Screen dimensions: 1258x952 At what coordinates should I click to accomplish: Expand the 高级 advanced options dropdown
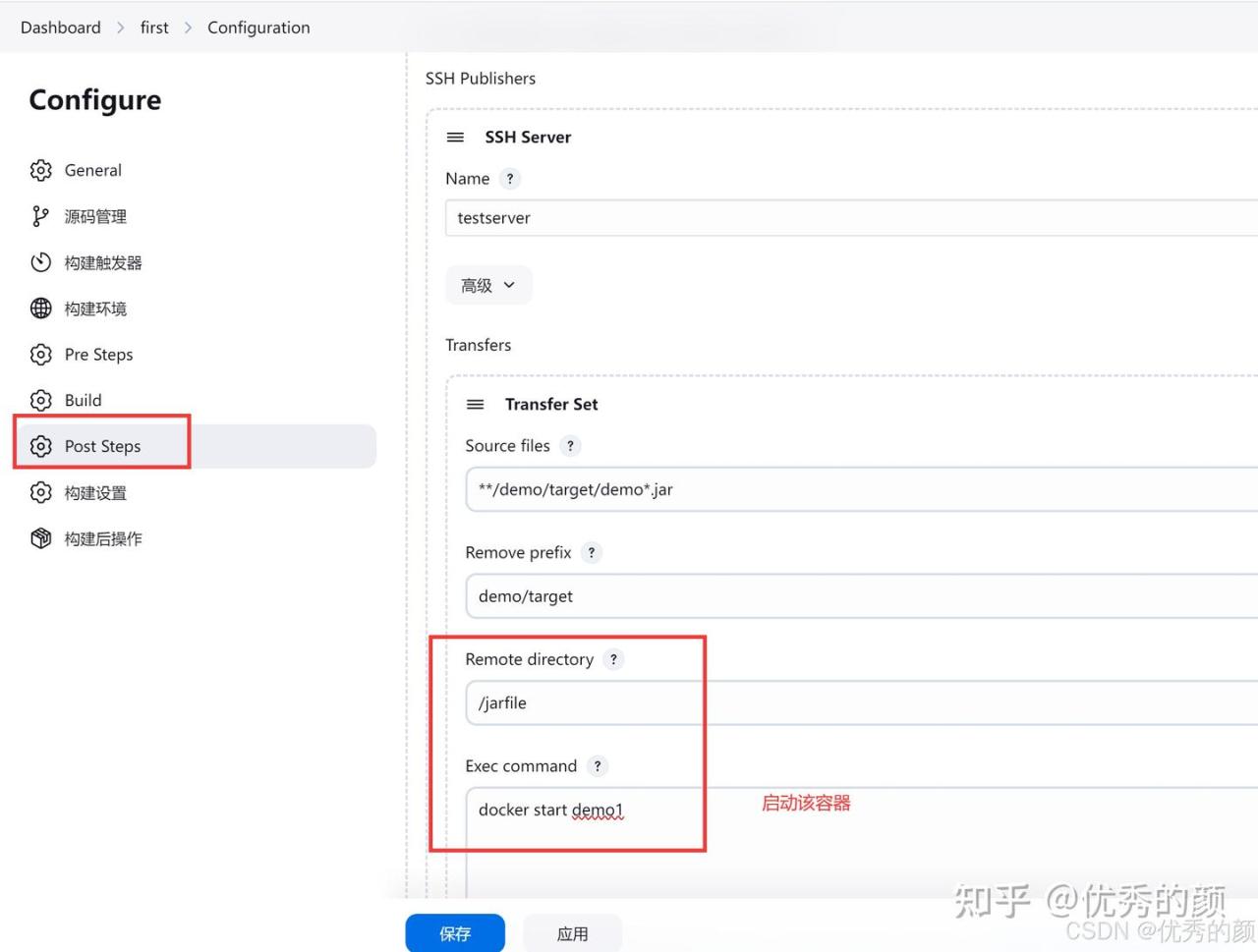tap(488, 286)
